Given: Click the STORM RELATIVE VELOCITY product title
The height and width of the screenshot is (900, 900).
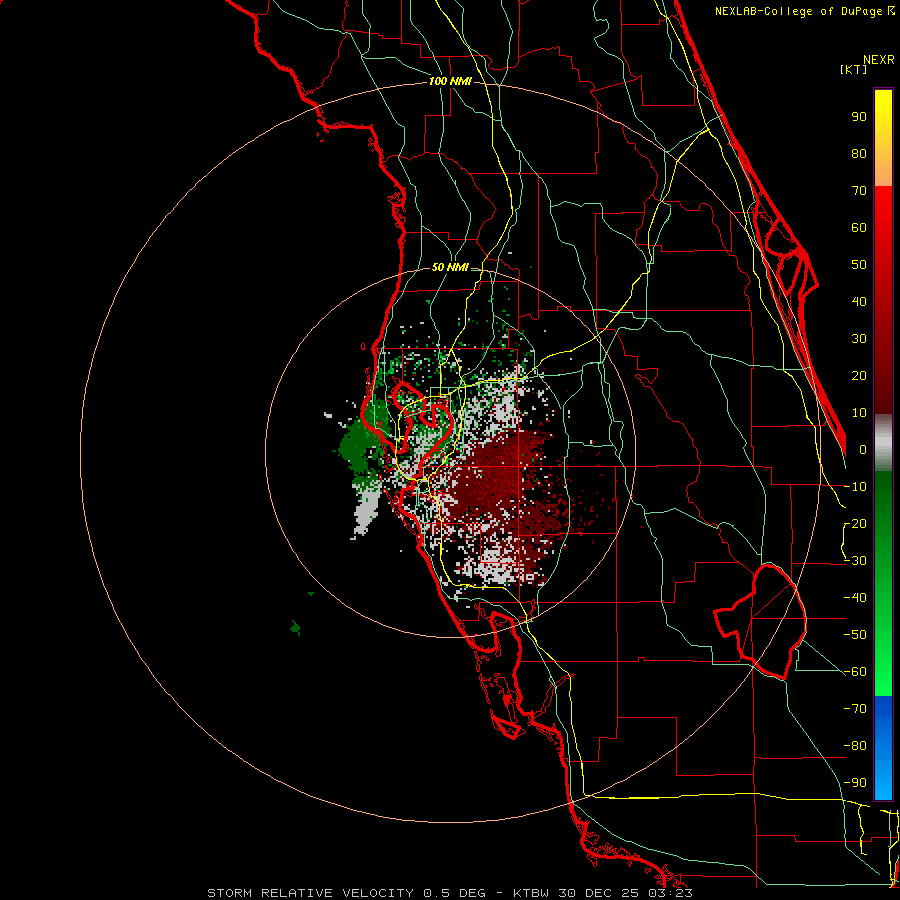Looking at the screenshot, I should click(x=310, y=893).
